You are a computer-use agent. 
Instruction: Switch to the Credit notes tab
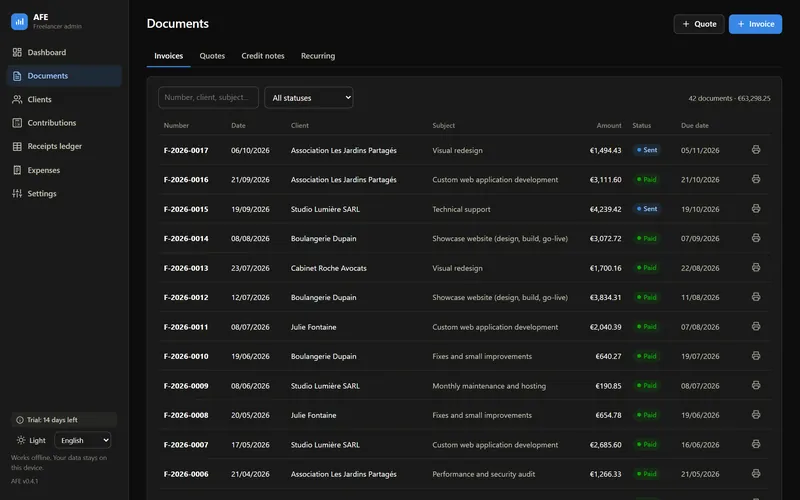pyautogui.click(x=263, y=56)
